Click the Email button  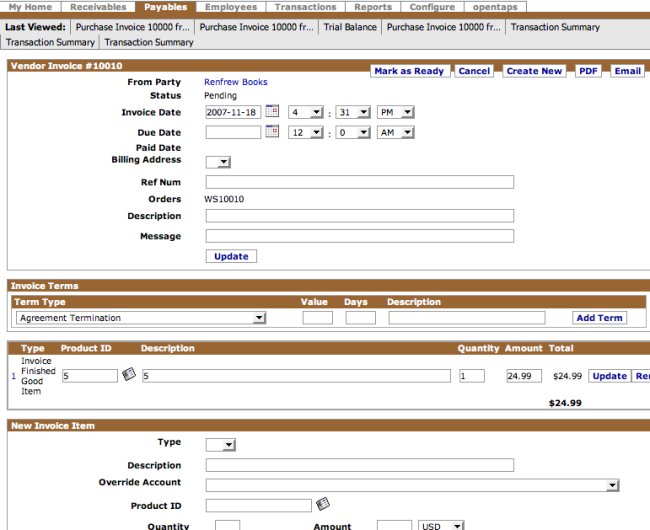(x=627, y=71)
